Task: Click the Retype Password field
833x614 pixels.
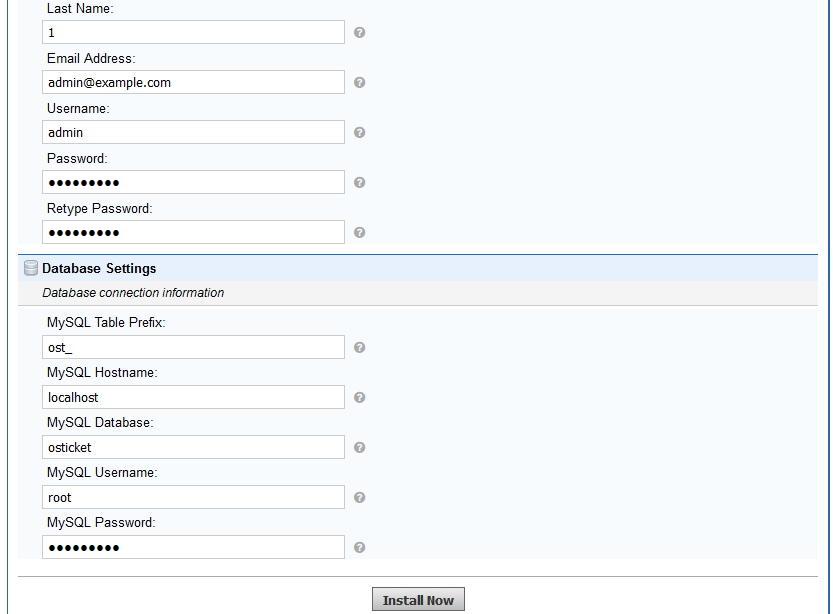Action: coord(194,232)
